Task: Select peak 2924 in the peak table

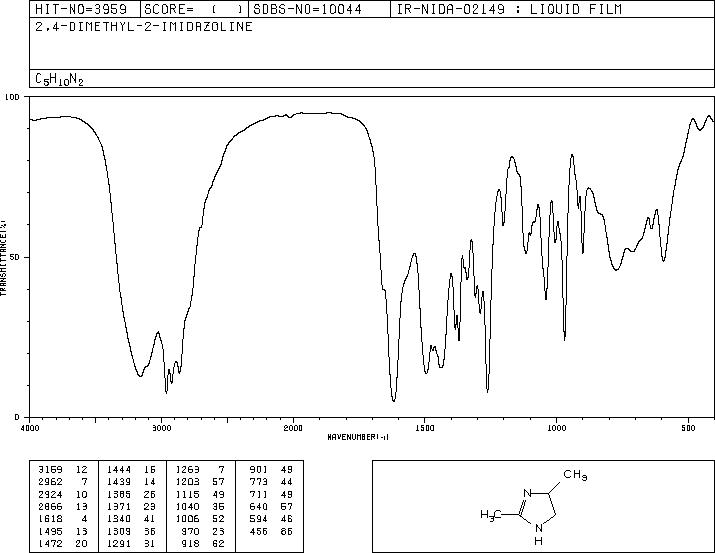Action: point(50,494)
